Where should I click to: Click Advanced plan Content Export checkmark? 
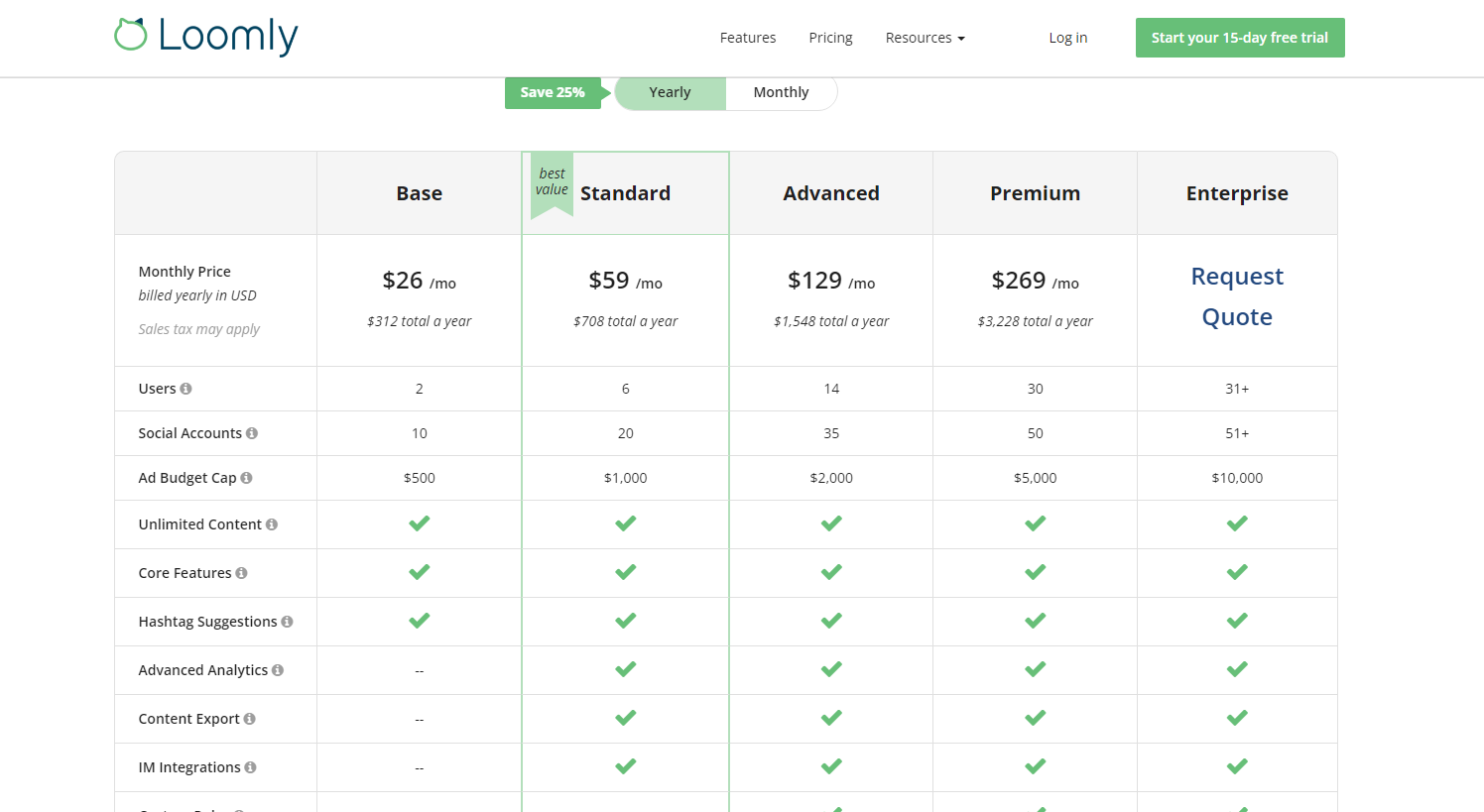coord(831,718)
